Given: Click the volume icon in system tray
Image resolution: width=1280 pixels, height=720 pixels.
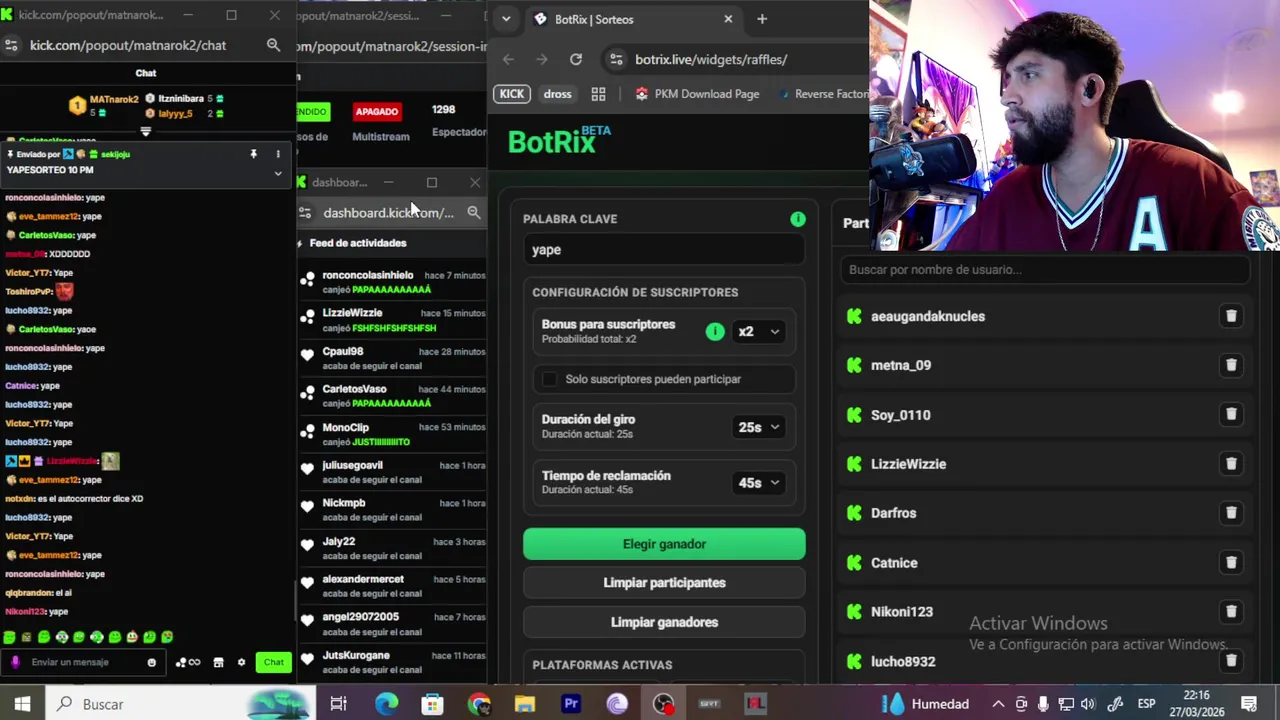Looking at the screenshot, I should [x=1088, y=704].
